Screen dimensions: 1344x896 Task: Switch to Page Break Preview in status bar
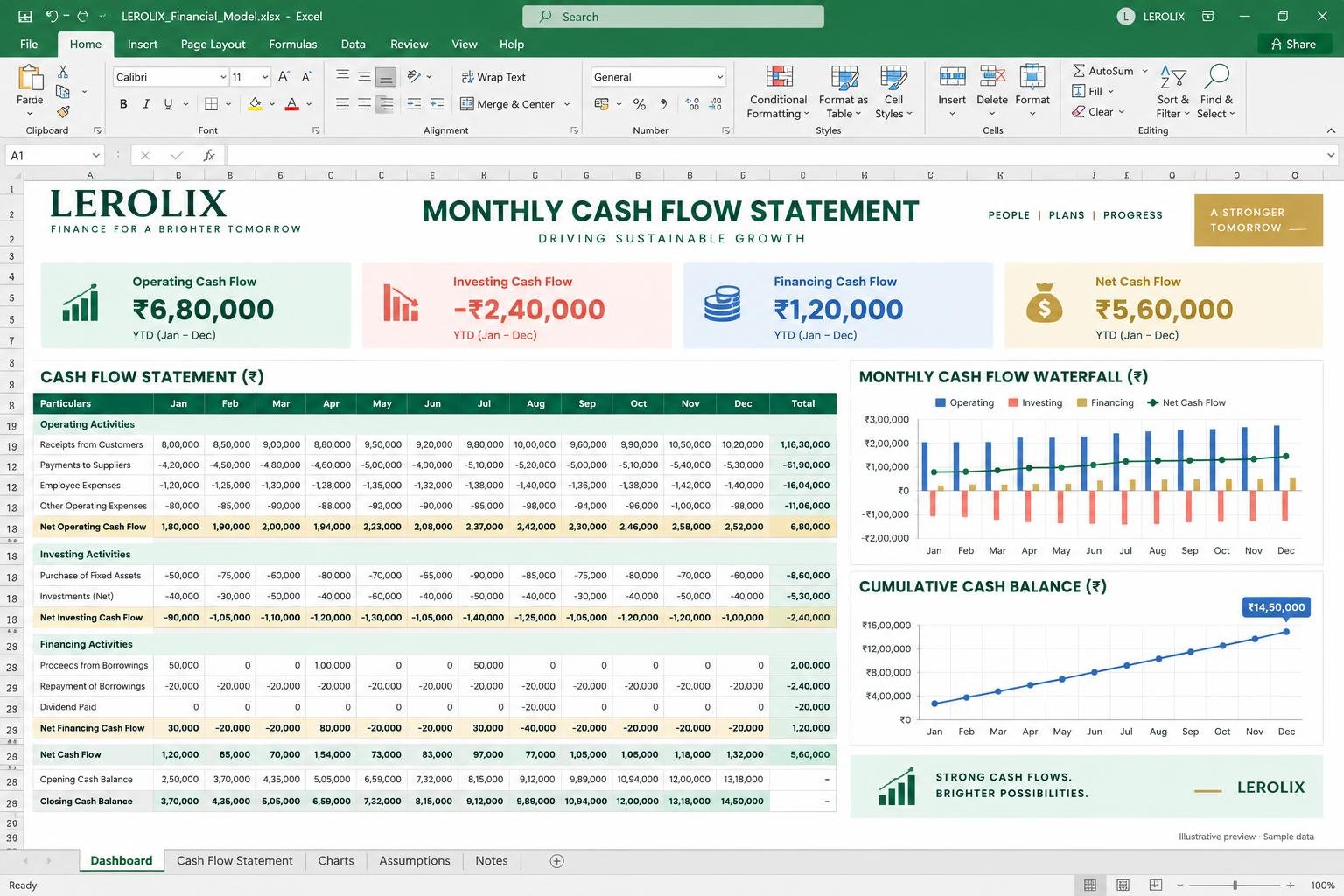point(1156,885)
